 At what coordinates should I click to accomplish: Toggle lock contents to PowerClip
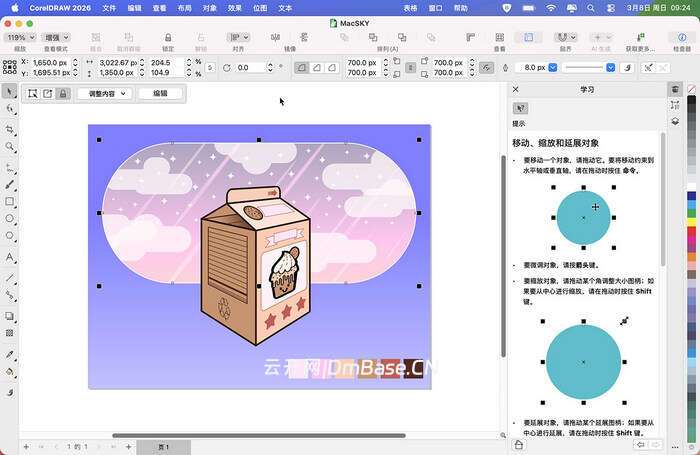click(63, 93)
